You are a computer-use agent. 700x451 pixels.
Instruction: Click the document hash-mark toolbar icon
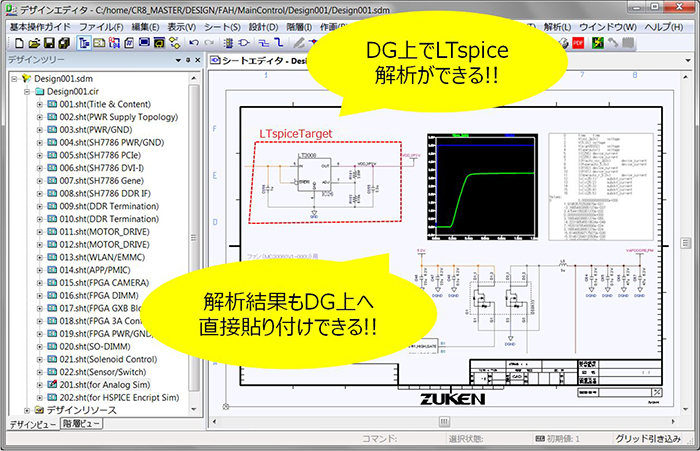(129, 43)
